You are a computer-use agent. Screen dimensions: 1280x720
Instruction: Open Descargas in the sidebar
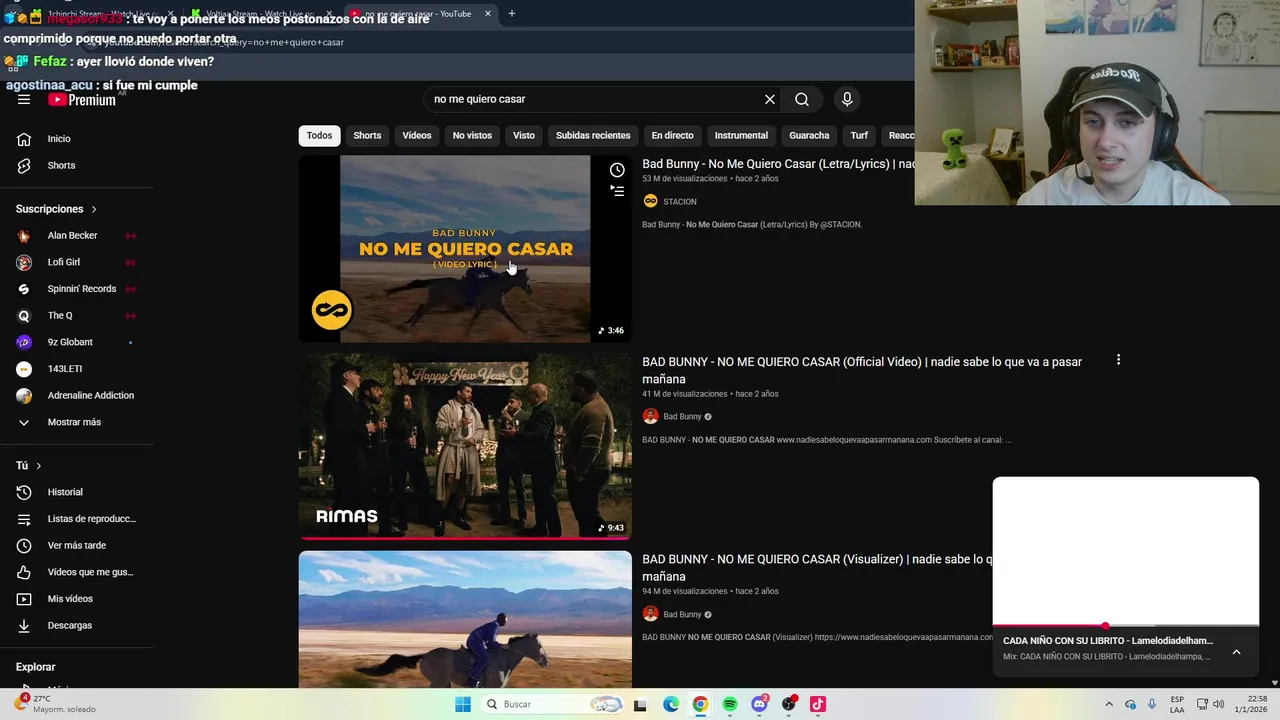pos(77,625)
